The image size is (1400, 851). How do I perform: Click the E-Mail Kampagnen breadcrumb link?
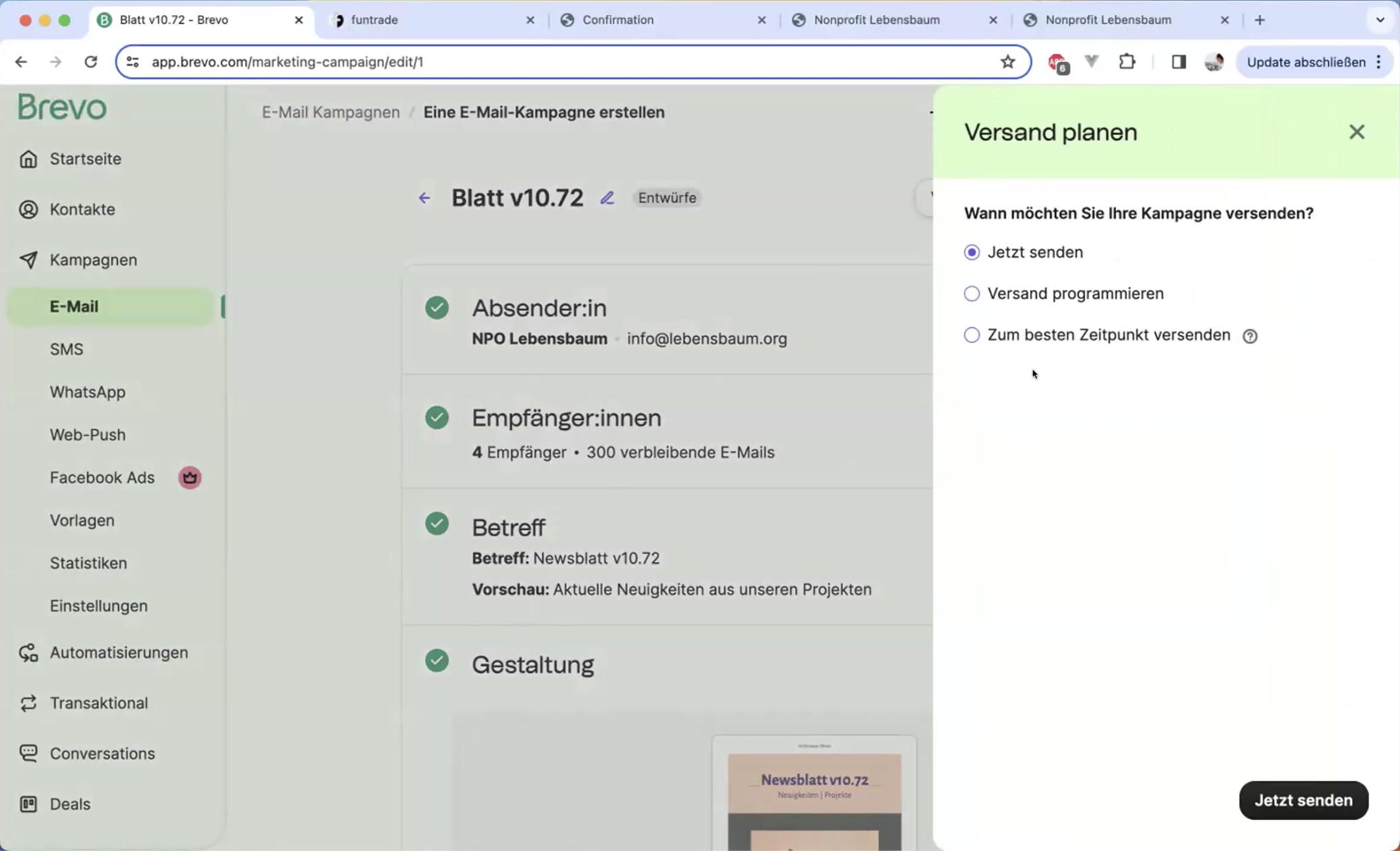pos(331,112)
